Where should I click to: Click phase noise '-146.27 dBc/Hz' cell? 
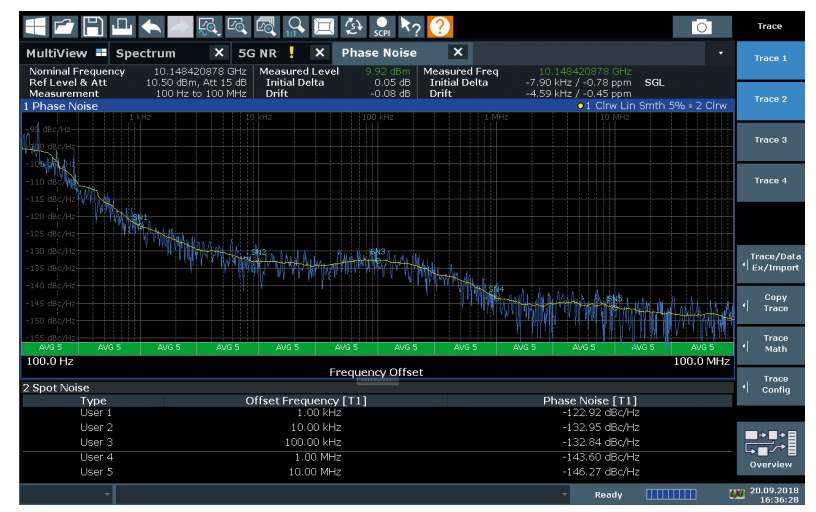[x=601, y=472]
